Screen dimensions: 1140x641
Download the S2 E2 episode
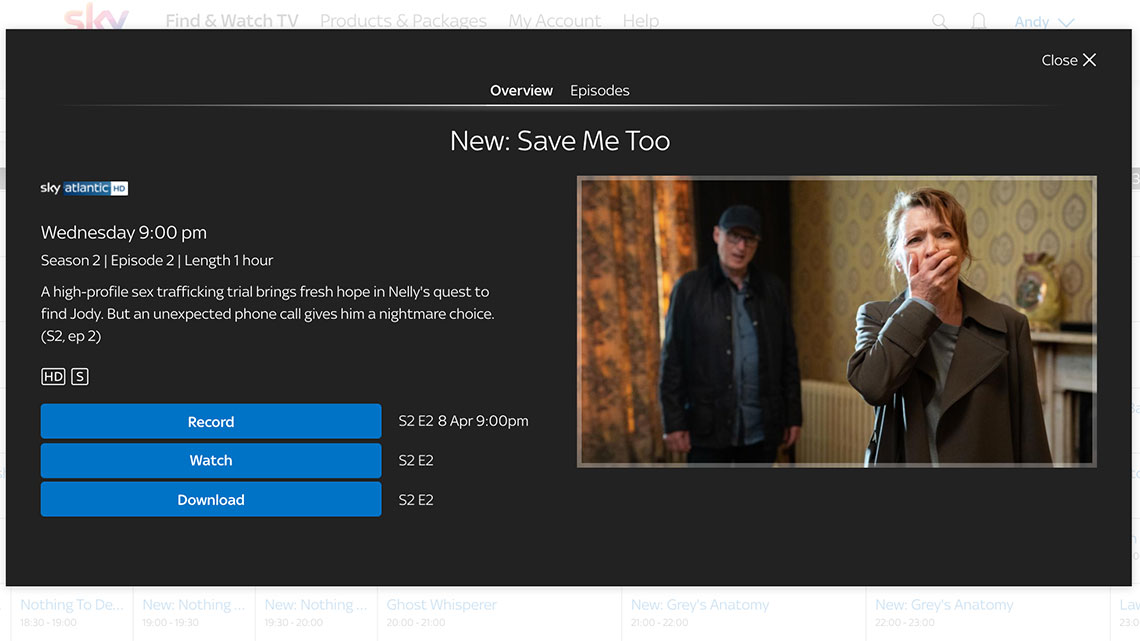click(211, 500)
